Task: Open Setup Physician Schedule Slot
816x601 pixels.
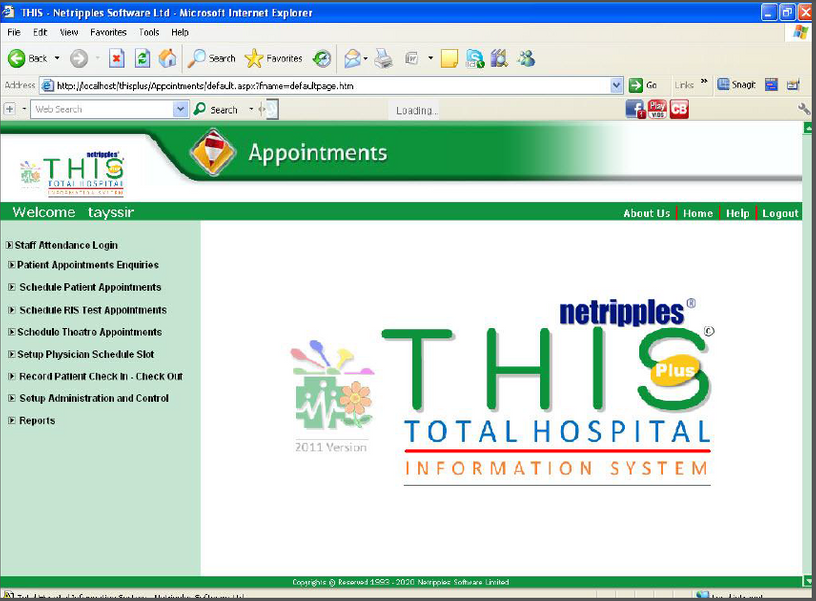Action: click(x=86, y=354)
